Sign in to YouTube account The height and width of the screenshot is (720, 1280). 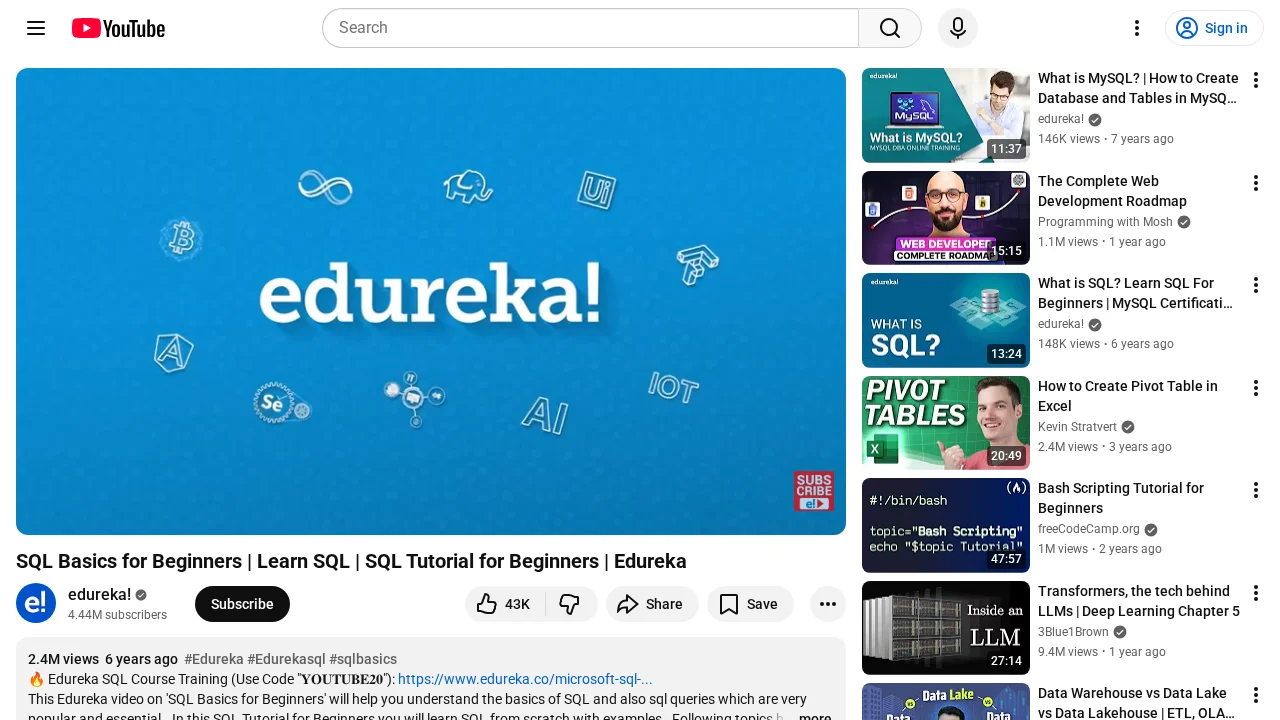(x=1214, y=28)
